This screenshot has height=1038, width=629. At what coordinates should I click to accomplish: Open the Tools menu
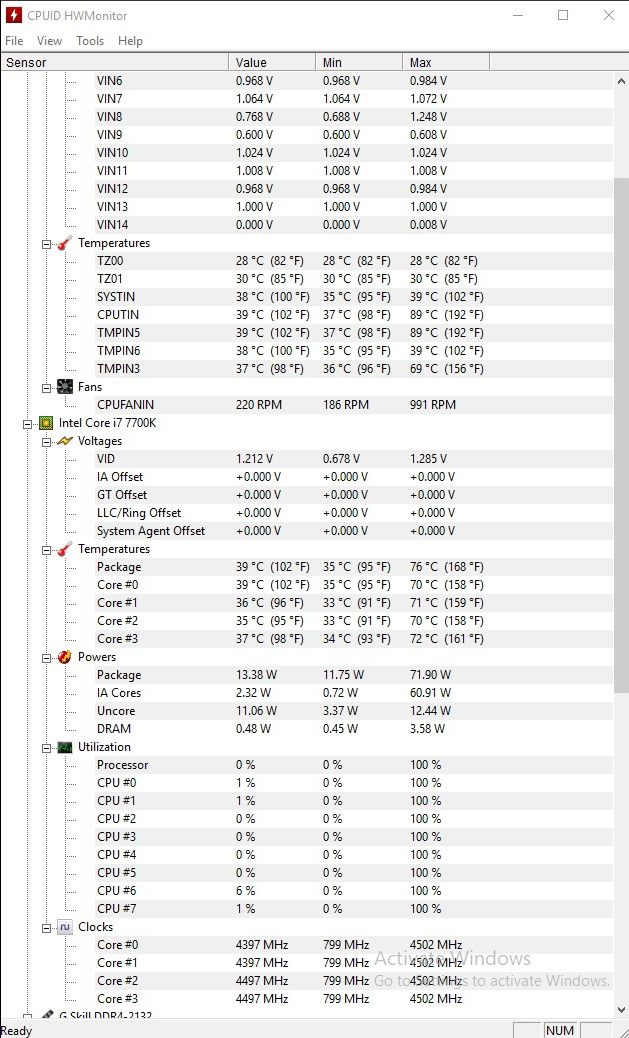pos(90,41)
